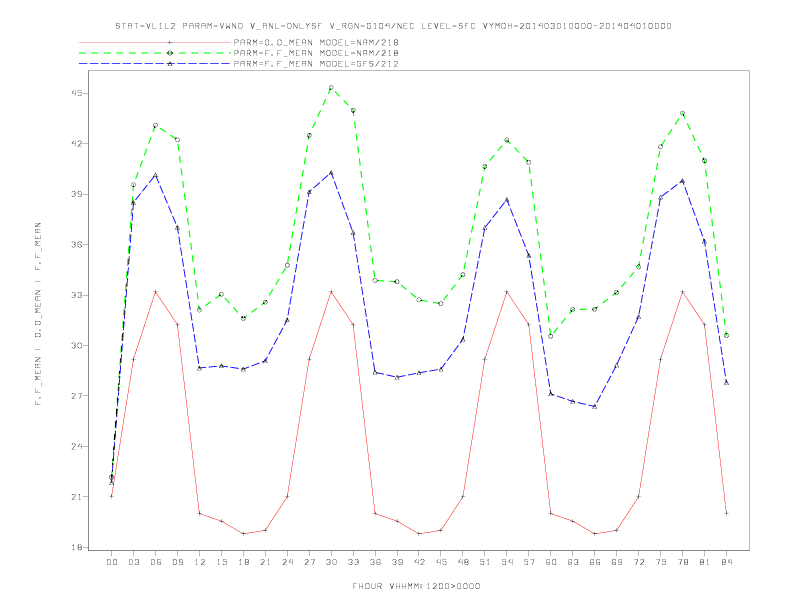Select legend label PARM=O.O_MEAN MODEL=NAM/218

pyautogui.click(x=316, y=42)
